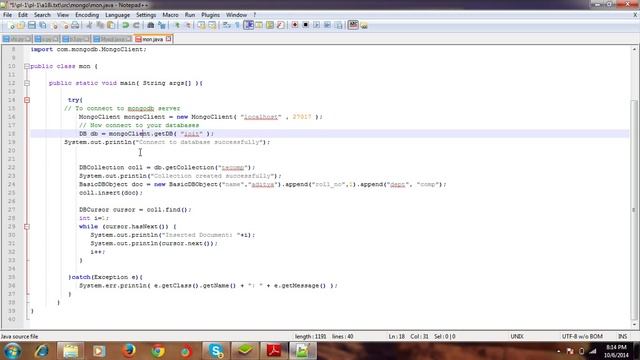
Task: Click in the 'DBCursor cursor = coll.find();' line
Action: click(135, 210)
